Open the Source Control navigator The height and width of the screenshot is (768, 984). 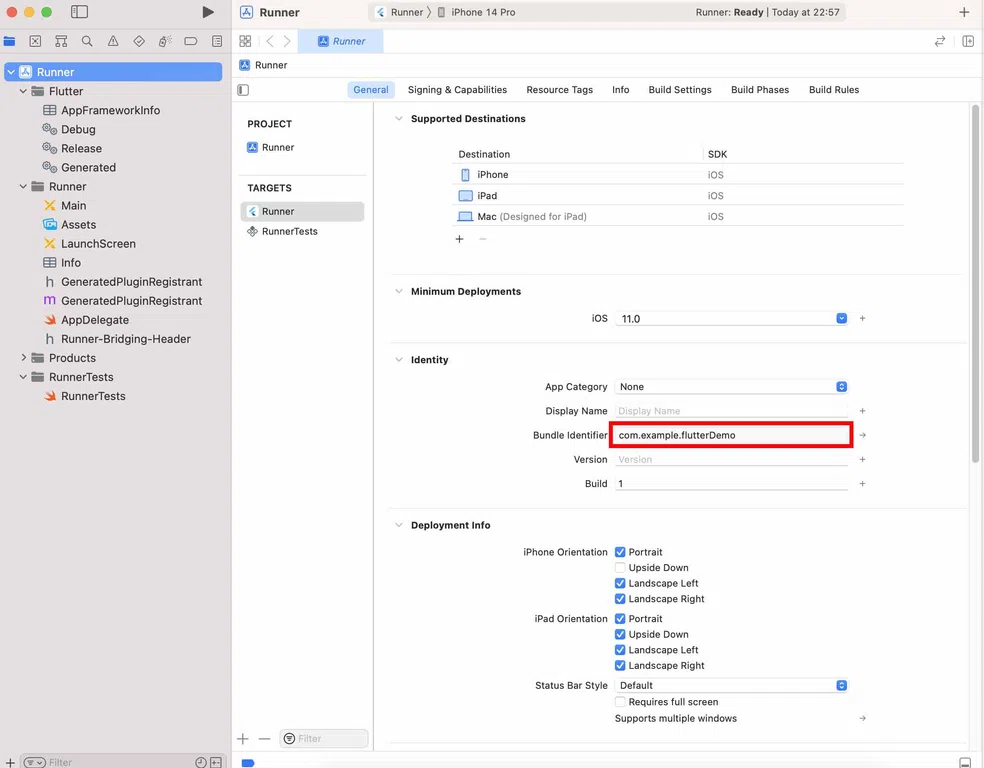tap(35, 41)
